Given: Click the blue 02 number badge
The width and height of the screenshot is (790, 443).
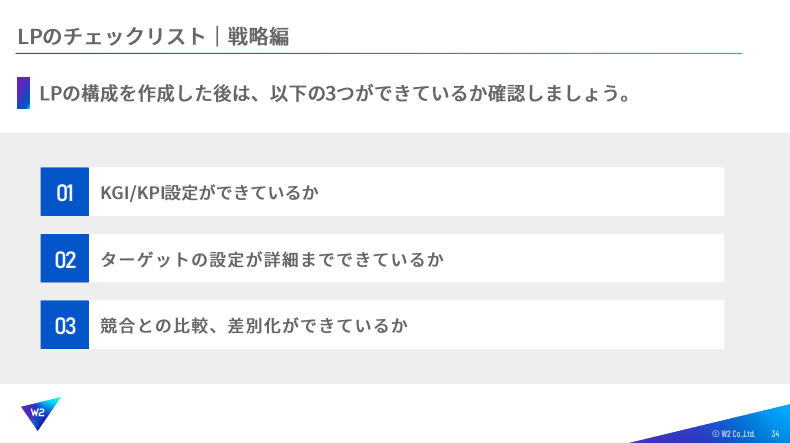Looking at the screenshot, I should click(x=64, y=258).
